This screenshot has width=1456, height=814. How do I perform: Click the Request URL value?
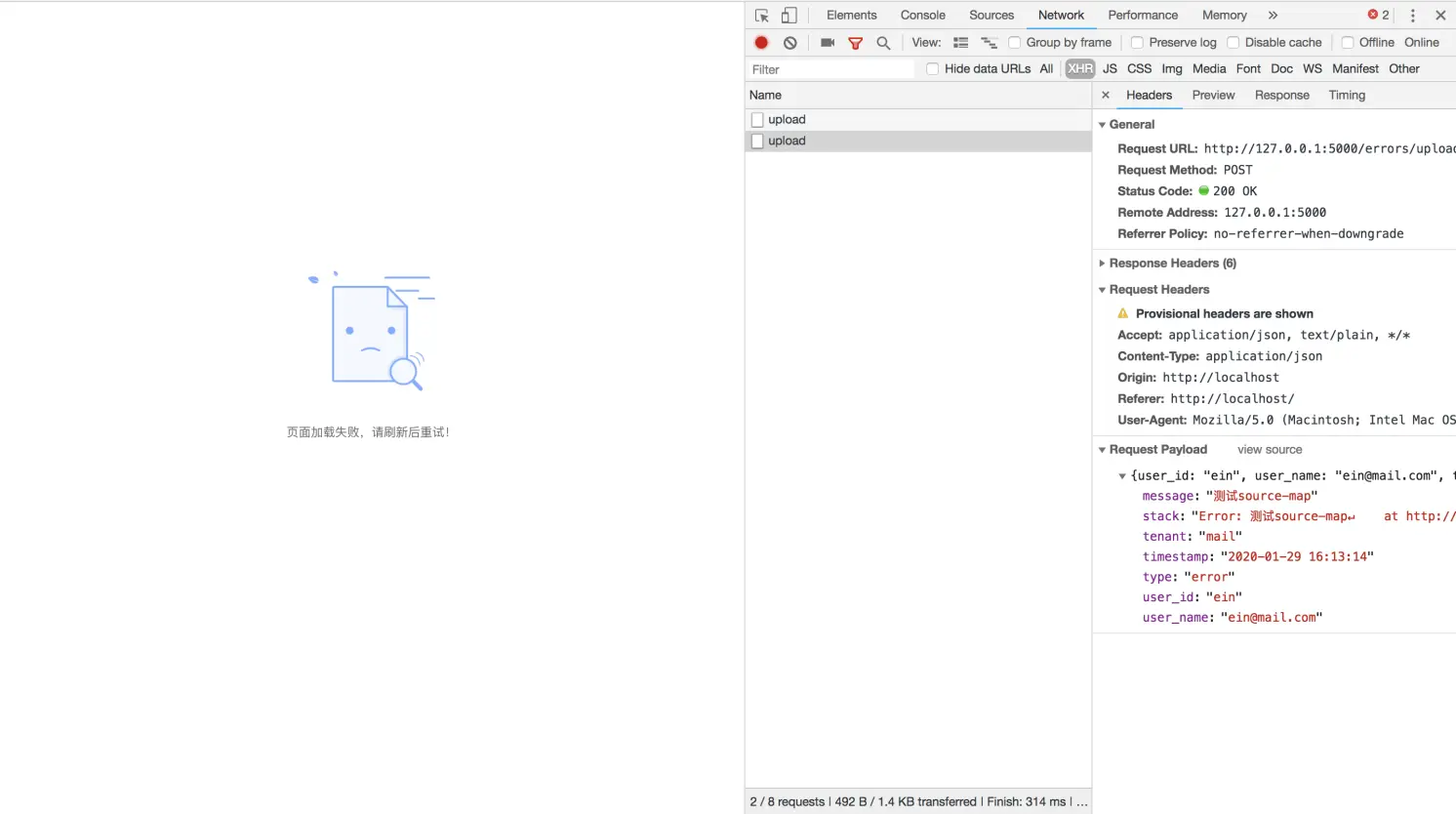click(x=1329, y=149)
